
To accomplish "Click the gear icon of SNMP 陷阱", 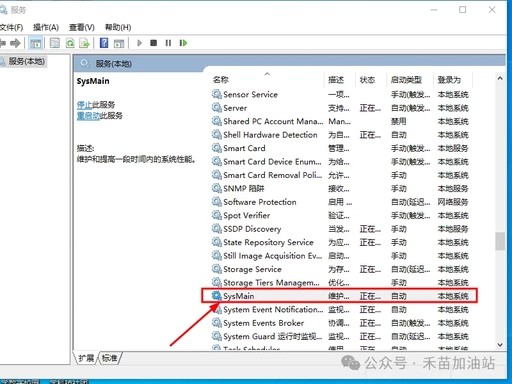I will (217, 188).
